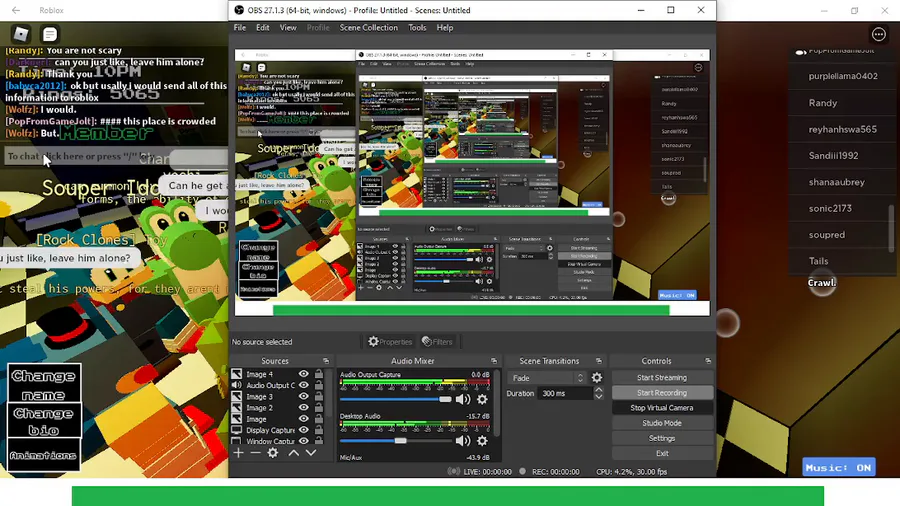Open source properties gear in Sources toolbar
The image size is (900, 506).
[x=273, y=453]
